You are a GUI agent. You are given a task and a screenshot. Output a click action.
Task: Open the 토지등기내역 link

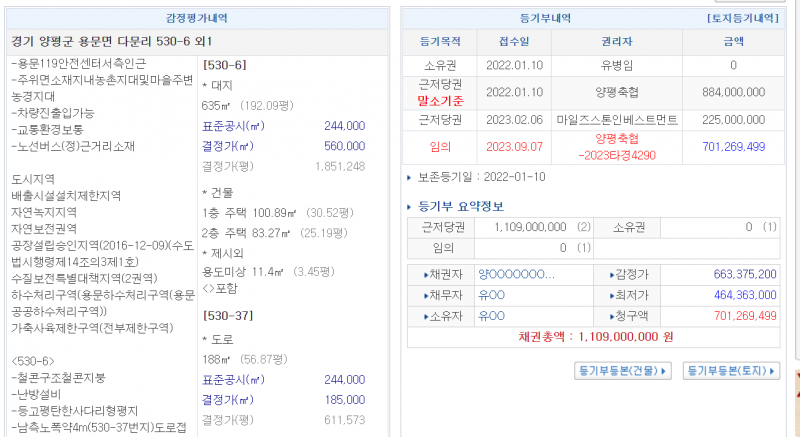tap(742, 18)
